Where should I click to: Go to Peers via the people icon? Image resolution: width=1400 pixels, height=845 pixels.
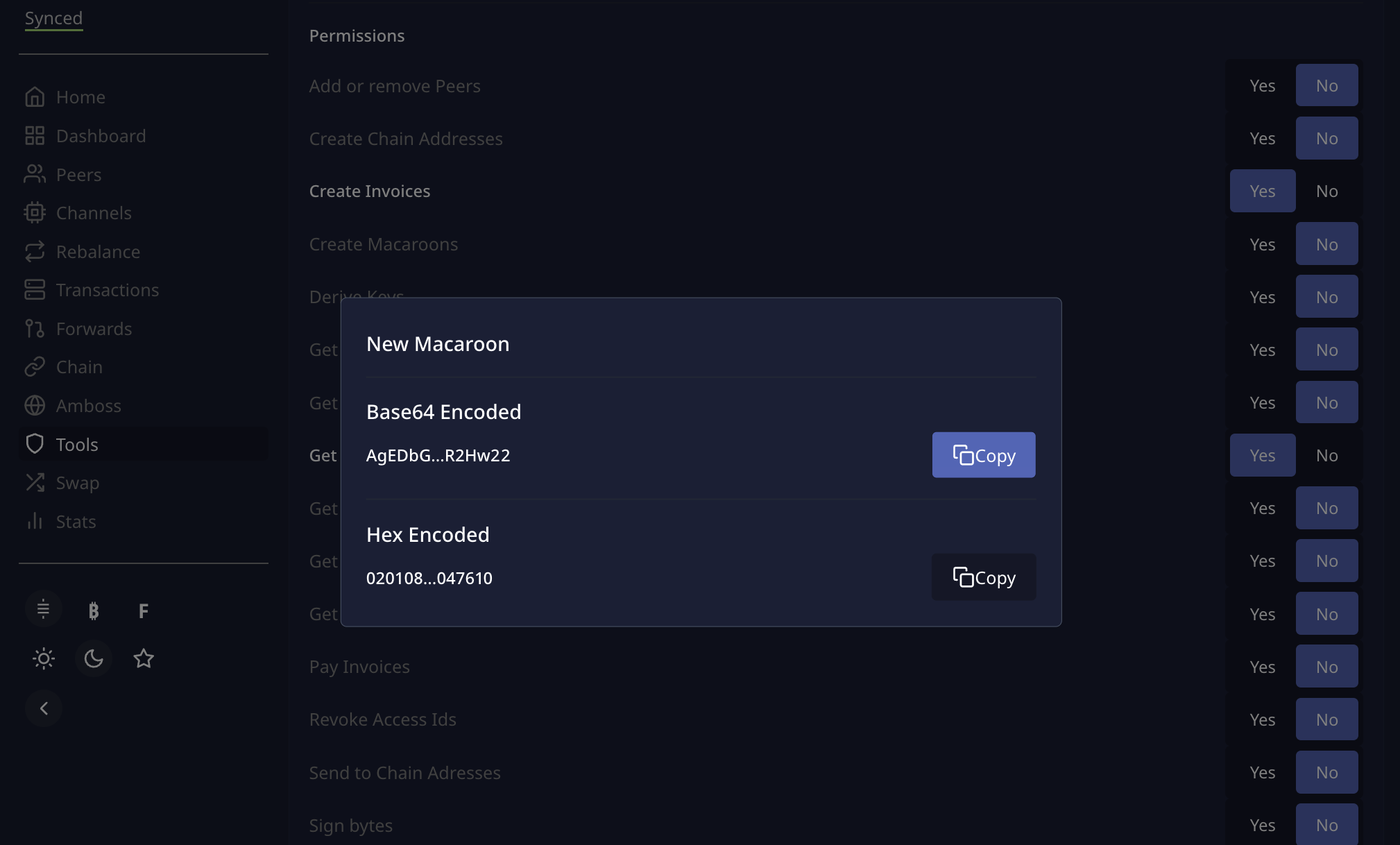click(35, 174)
